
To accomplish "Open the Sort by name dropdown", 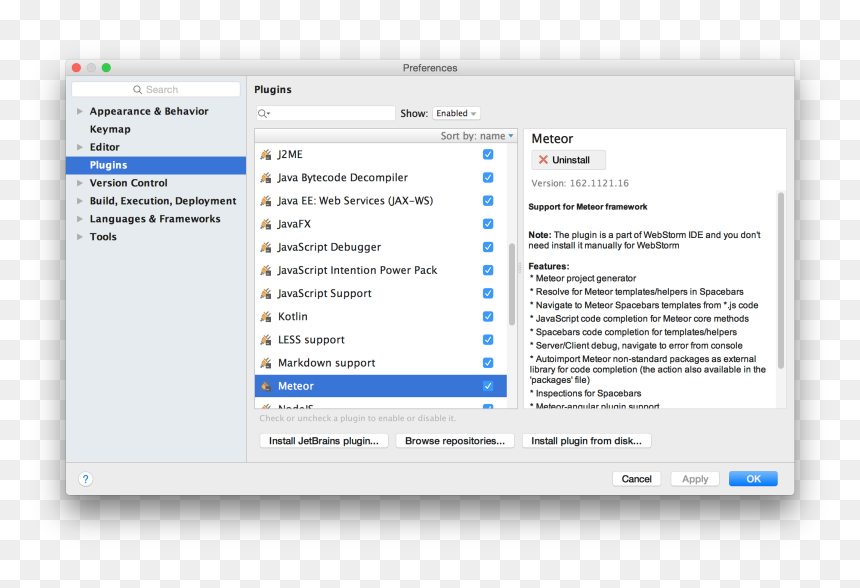I will tap(477, 136).
